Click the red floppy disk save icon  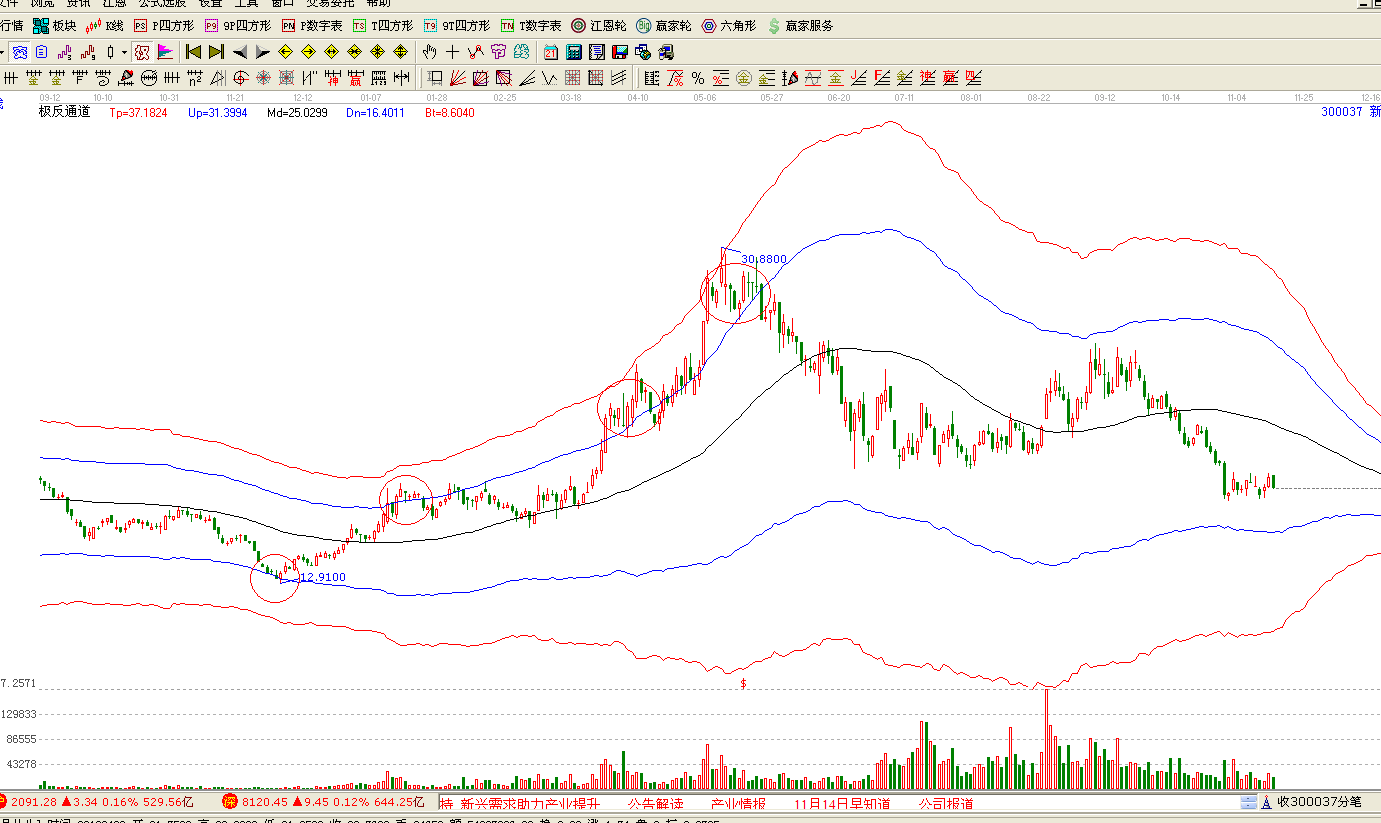coord(620,52)
